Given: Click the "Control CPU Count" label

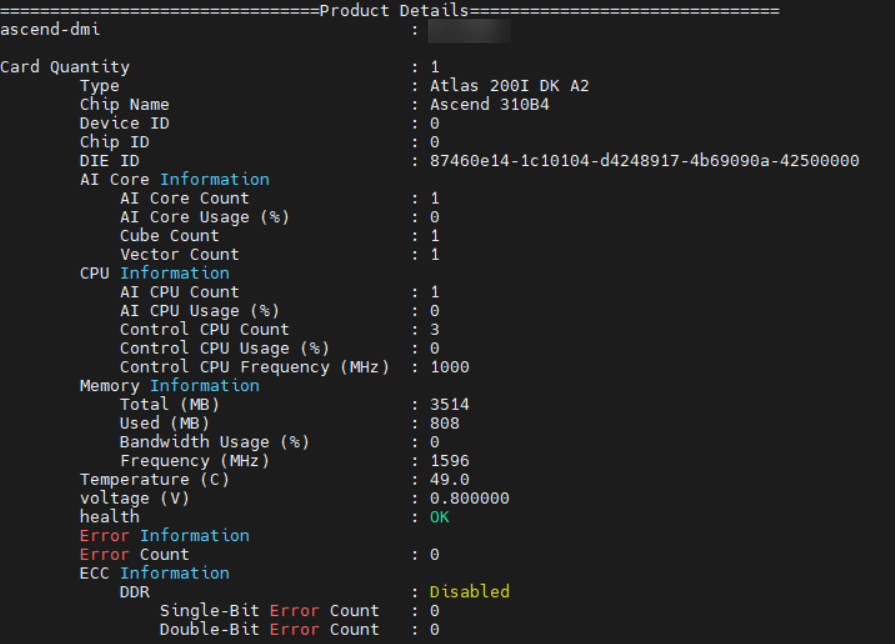Looking at the screenshot, I should click(204, 329).
